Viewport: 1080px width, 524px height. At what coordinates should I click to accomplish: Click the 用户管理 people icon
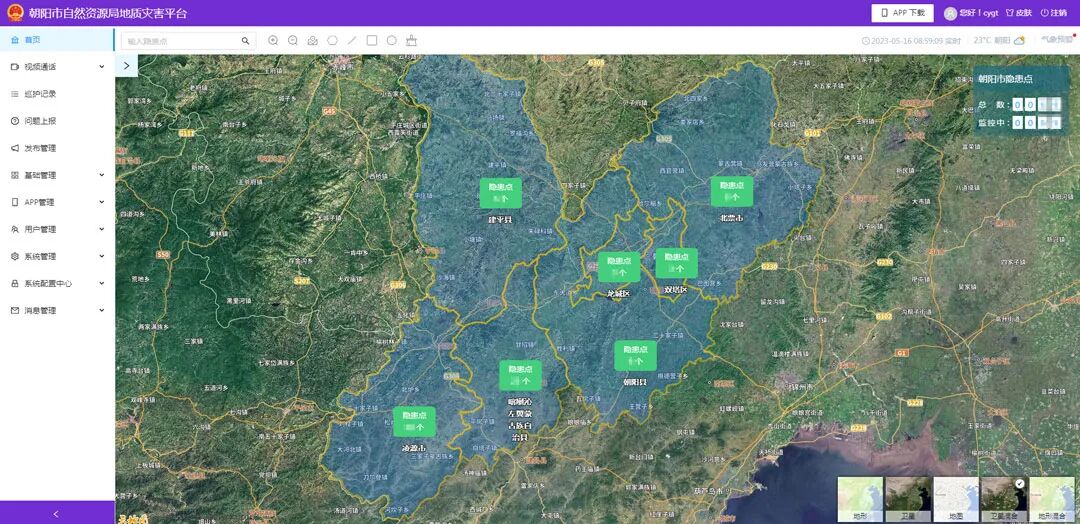click(x=15, y=229)
